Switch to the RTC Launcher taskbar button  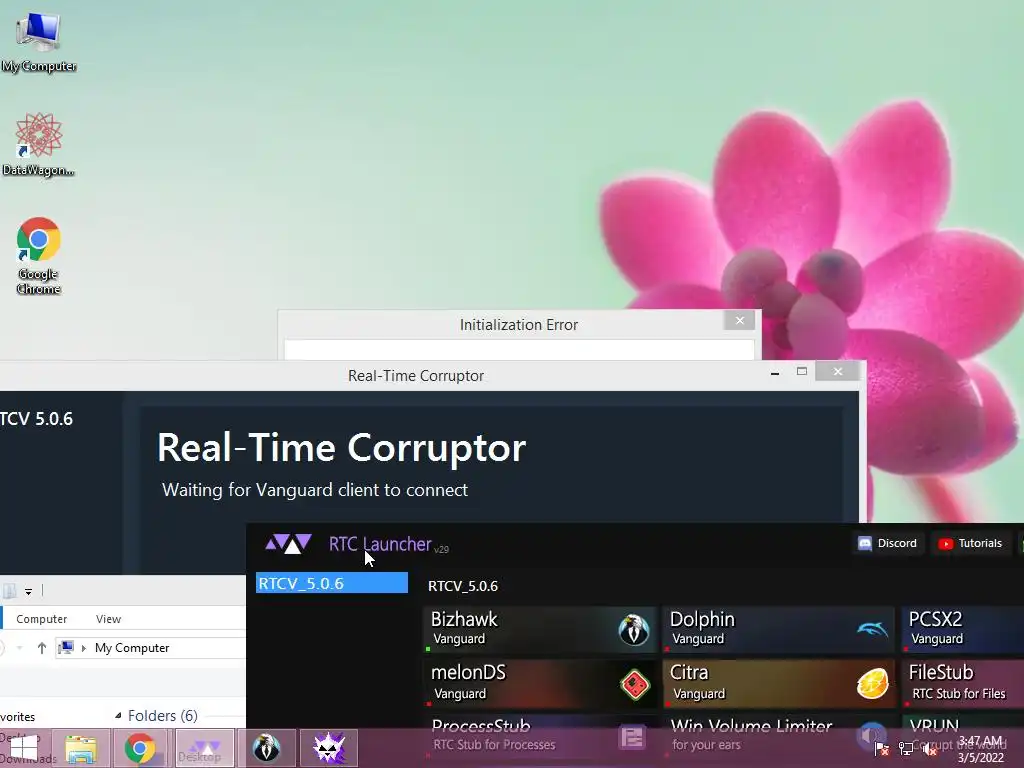pyautogui.click(x=204, y=748)
